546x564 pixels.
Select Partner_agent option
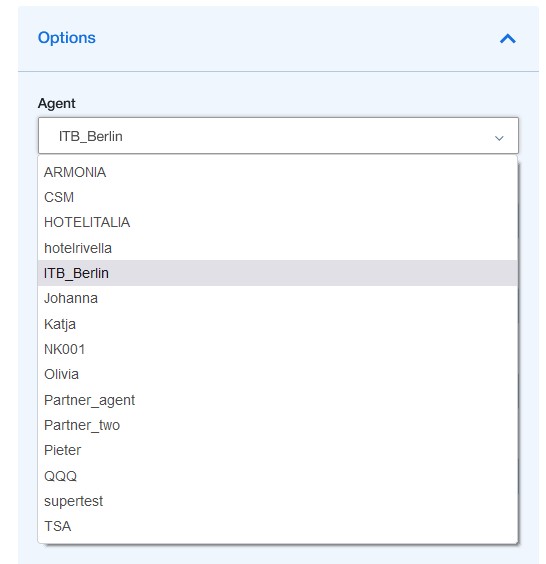[277, 400]
